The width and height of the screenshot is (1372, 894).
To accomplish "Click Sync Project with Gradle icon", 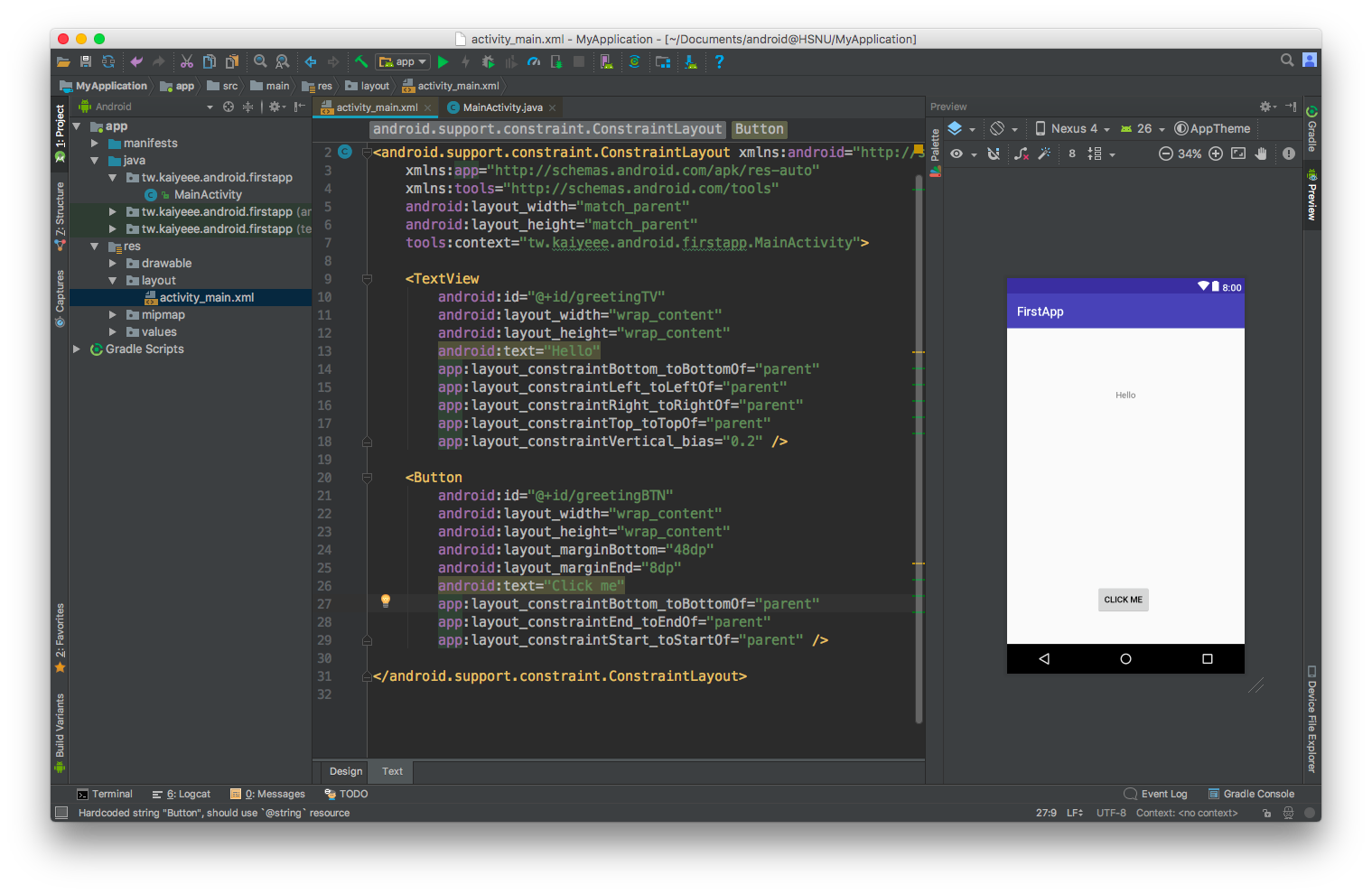I will coord(635,62).
